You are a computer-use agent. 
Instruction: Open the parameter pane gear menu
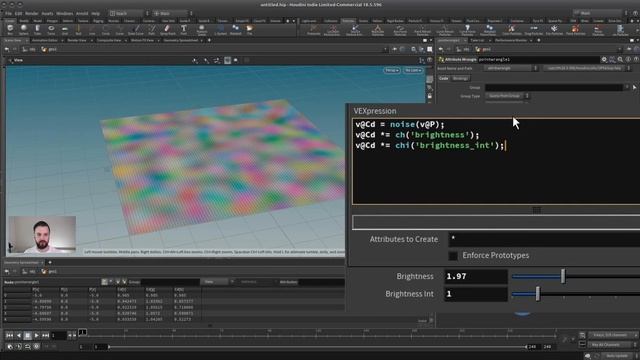[x=604, y=60]
